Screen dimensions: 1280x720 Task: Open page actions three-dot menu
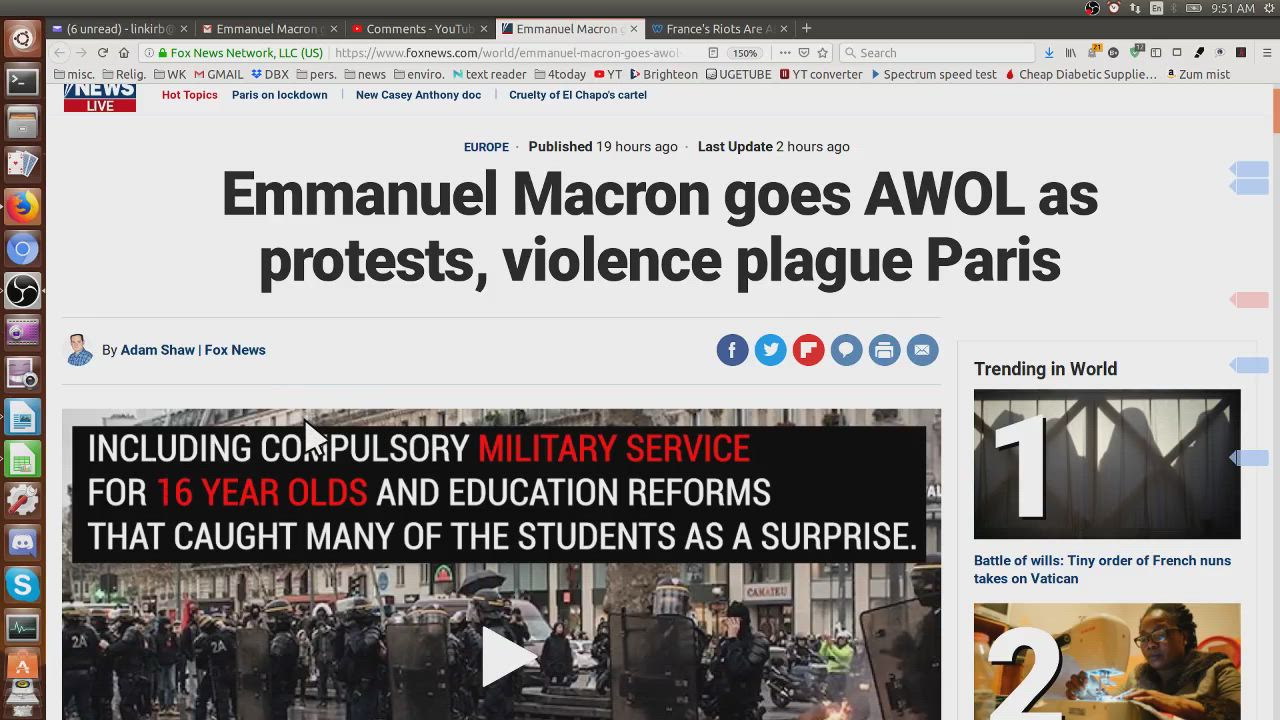point(785,53)
